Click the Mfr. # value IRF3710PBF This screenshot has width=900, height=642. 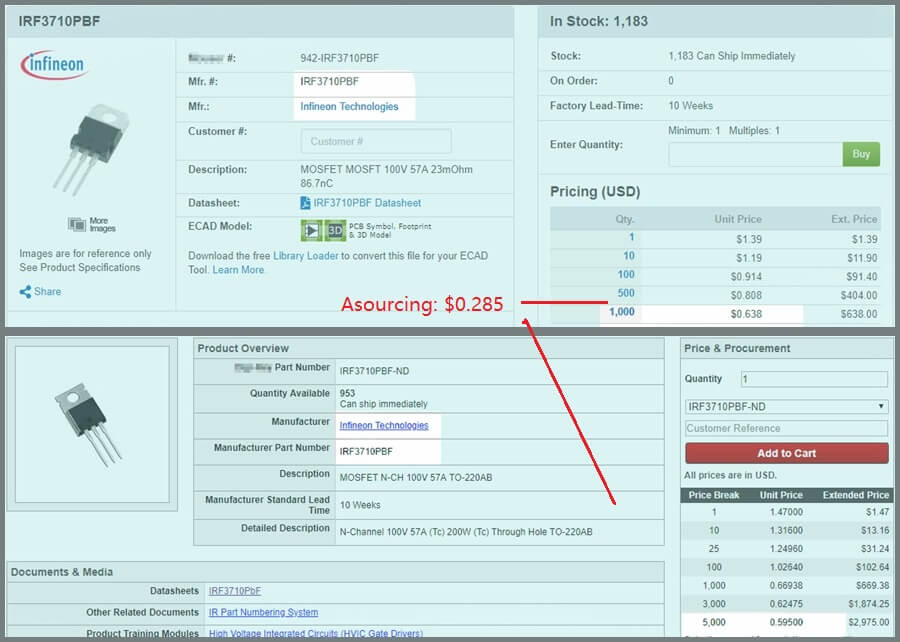(x=329, y=81)
